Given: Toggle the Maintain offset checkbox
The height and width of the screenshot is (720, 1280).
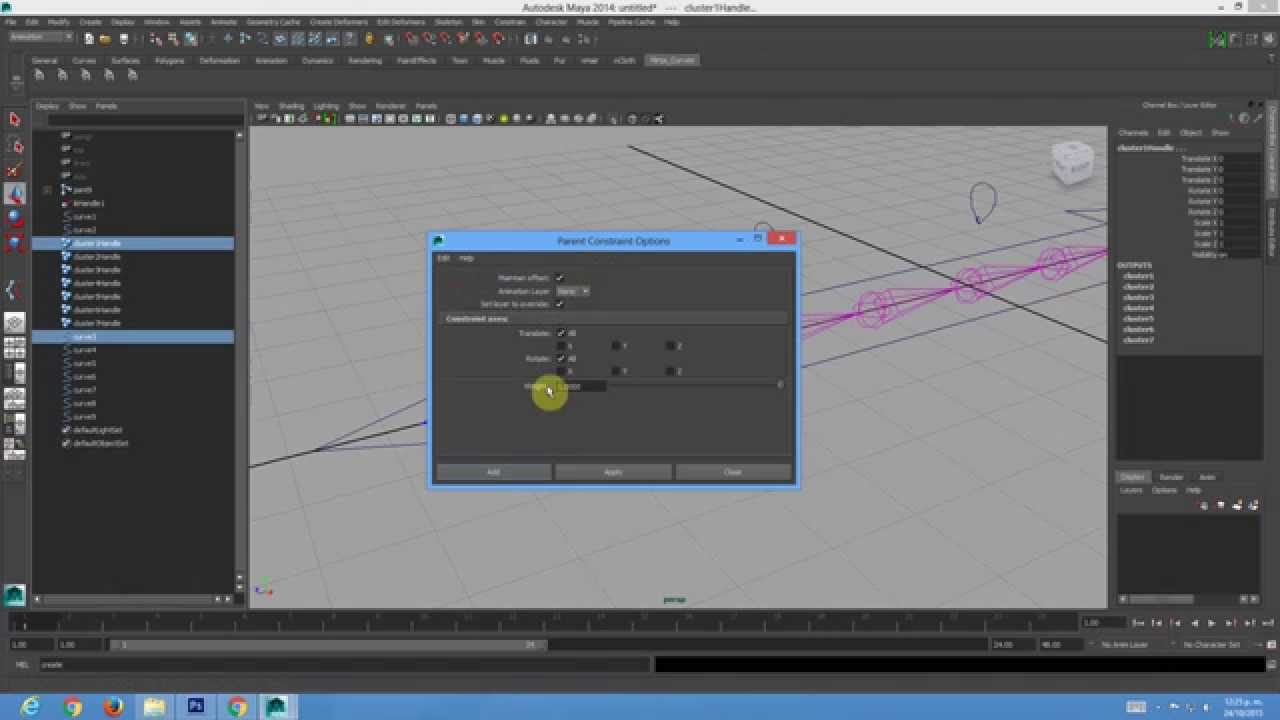Looking at the screenshot, I should 560,277.
